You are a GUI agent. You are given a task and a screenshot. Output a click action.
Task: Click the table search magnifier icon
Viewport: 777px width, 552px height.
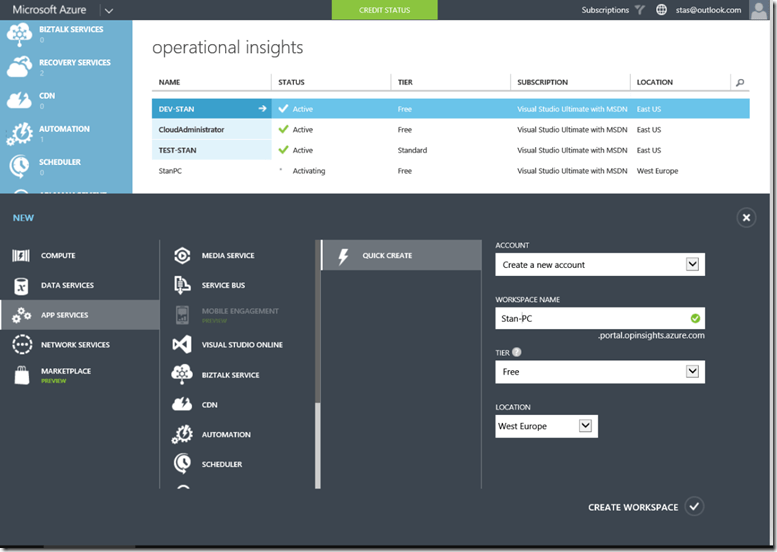click(x=739, y=82)
